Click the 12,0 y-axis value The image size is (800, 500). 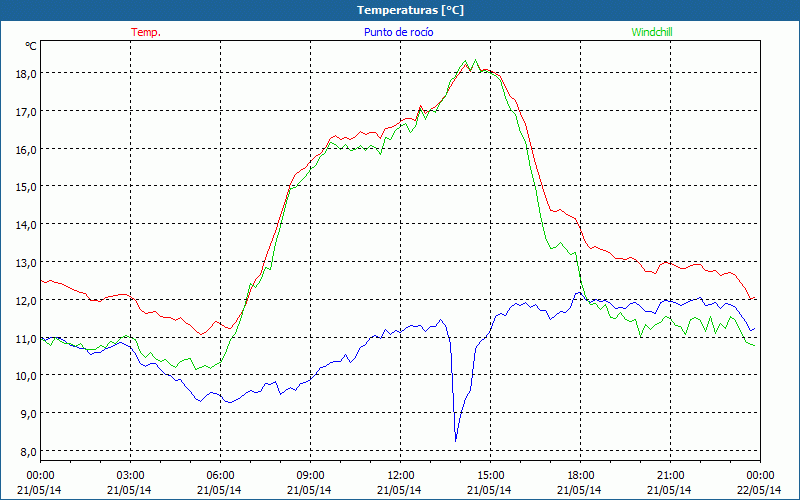coord(27,300)
